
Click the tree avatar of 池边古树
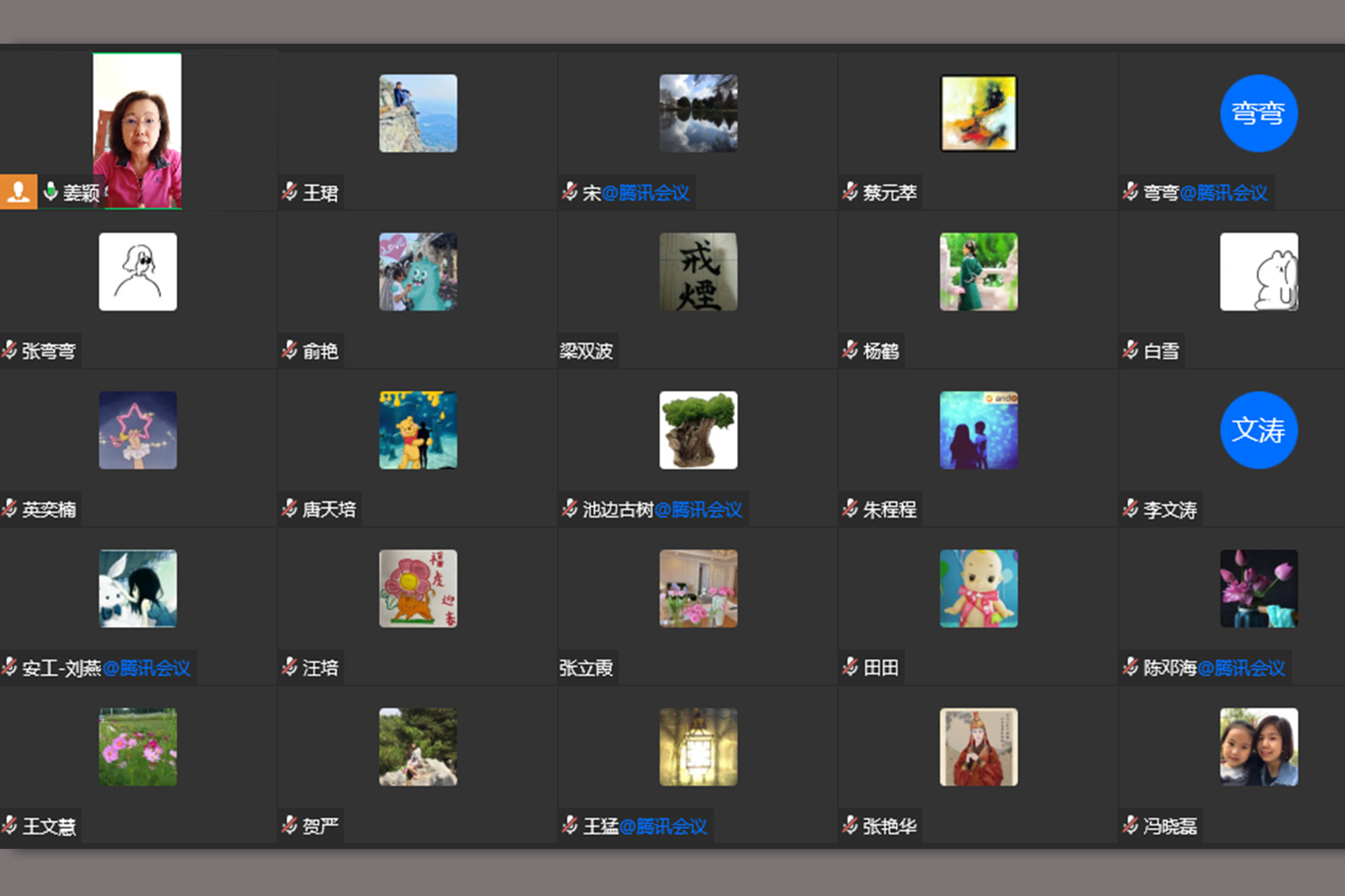698,430
